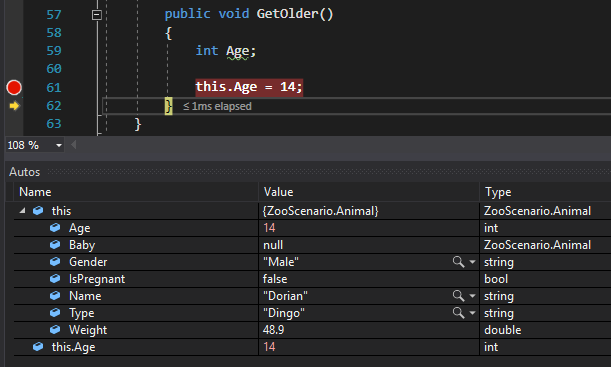The image size is (611, 367).
Task: Click the bool type cell for IsPregnant
Action: (496, 279)
